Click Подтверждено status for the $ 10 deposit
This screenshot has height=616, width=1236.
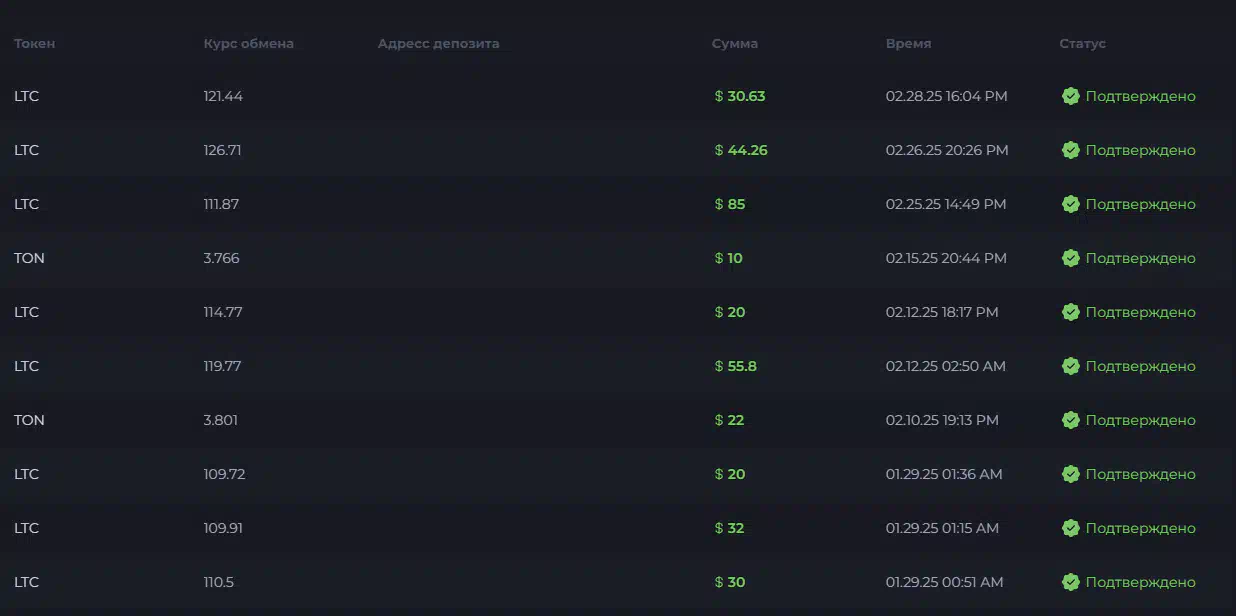click(1140, 259)
